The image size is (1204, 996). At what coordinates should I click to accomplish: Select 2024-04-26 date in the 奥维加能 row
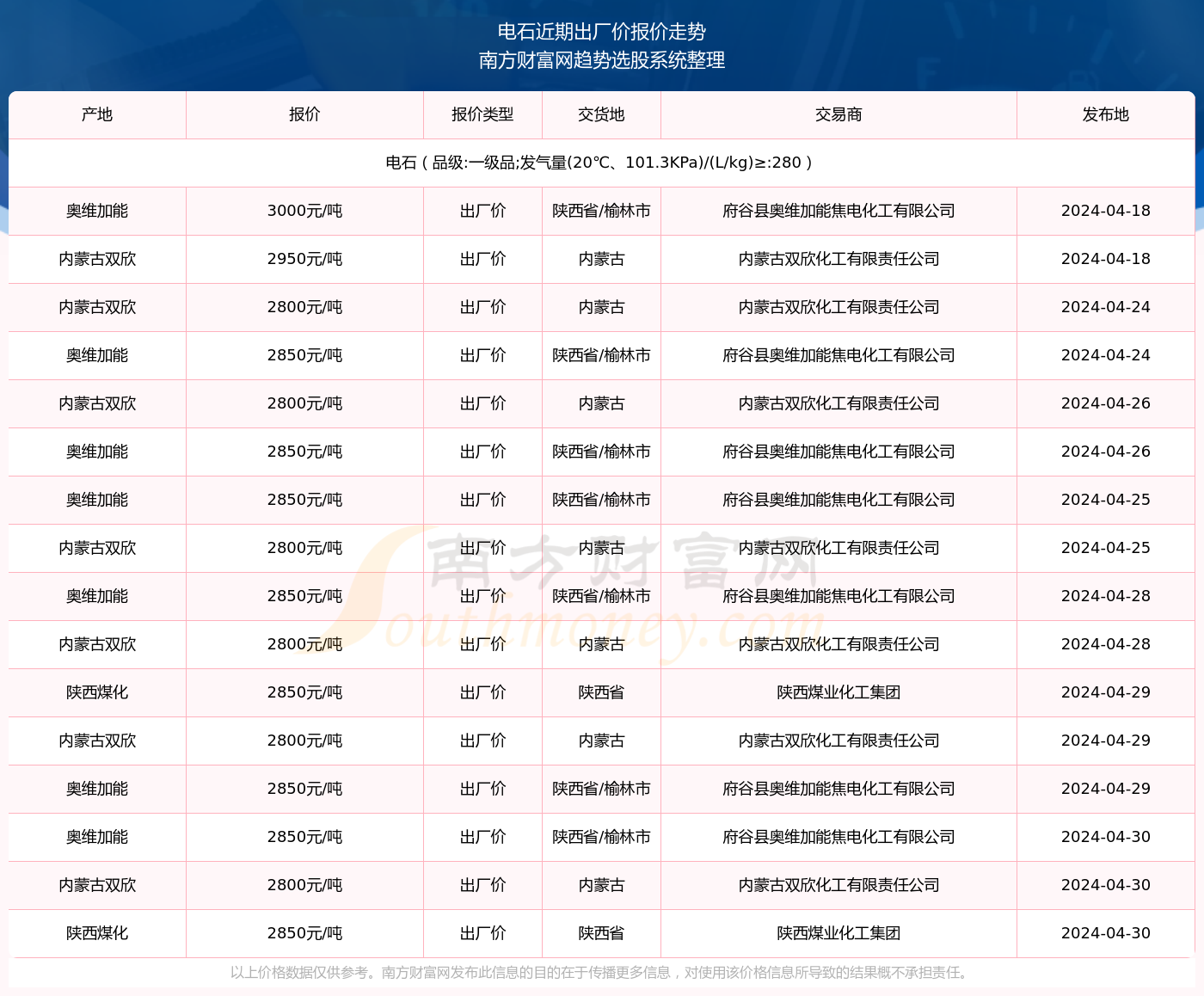(x=1106, y=452)
